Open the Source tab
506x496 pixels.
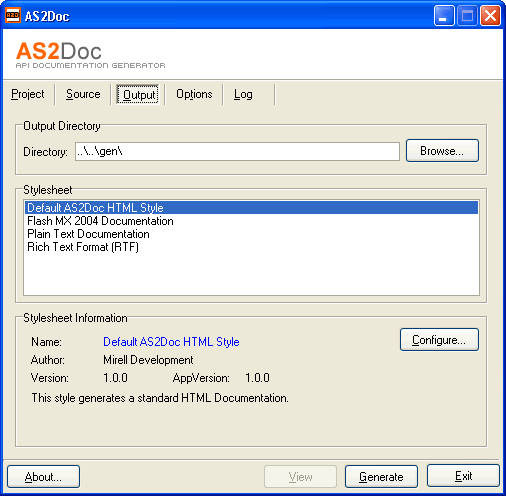(83, 94)
